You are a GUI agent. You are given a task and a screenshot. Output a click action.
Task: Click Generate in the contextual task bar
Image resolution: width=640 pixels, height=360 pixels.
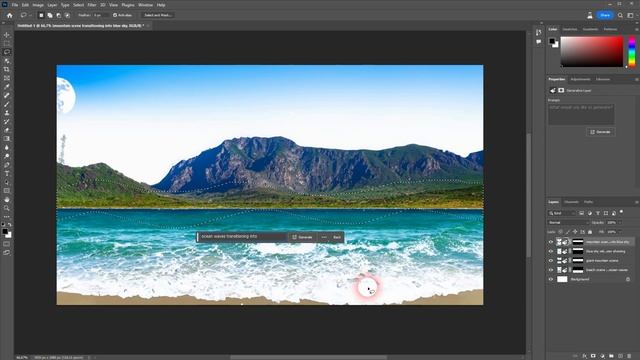coord(302,237)
